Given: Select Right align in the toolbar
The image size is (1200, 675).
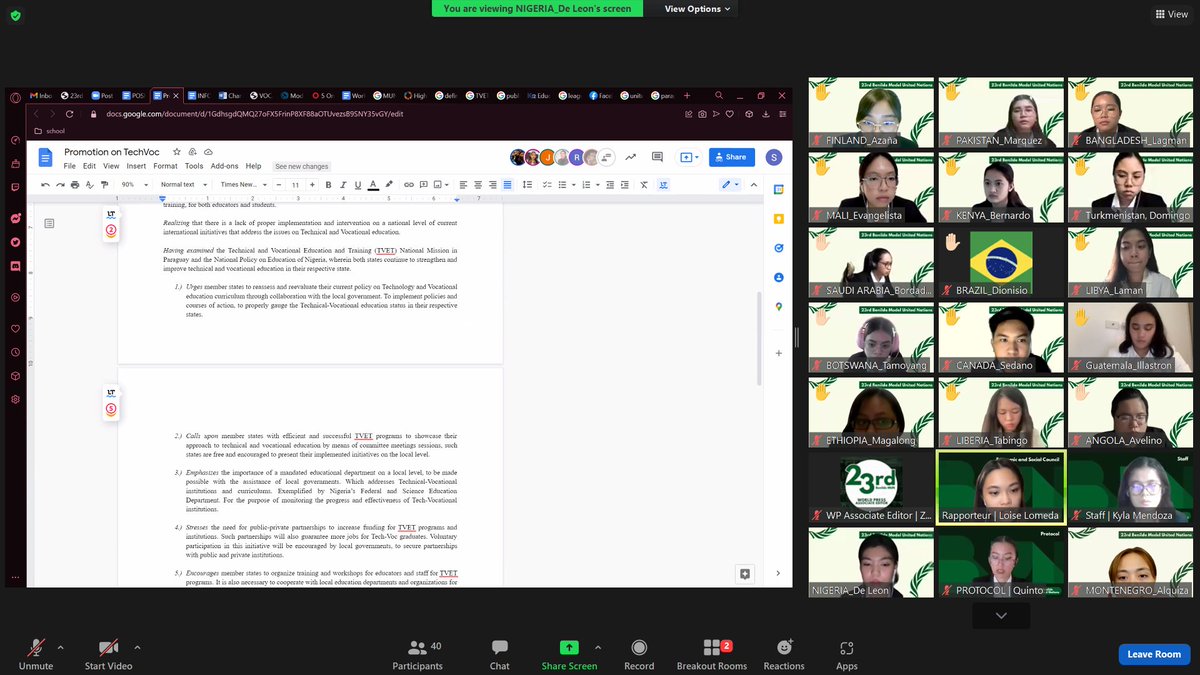Looking at the screenshot, I should point(493,184).
